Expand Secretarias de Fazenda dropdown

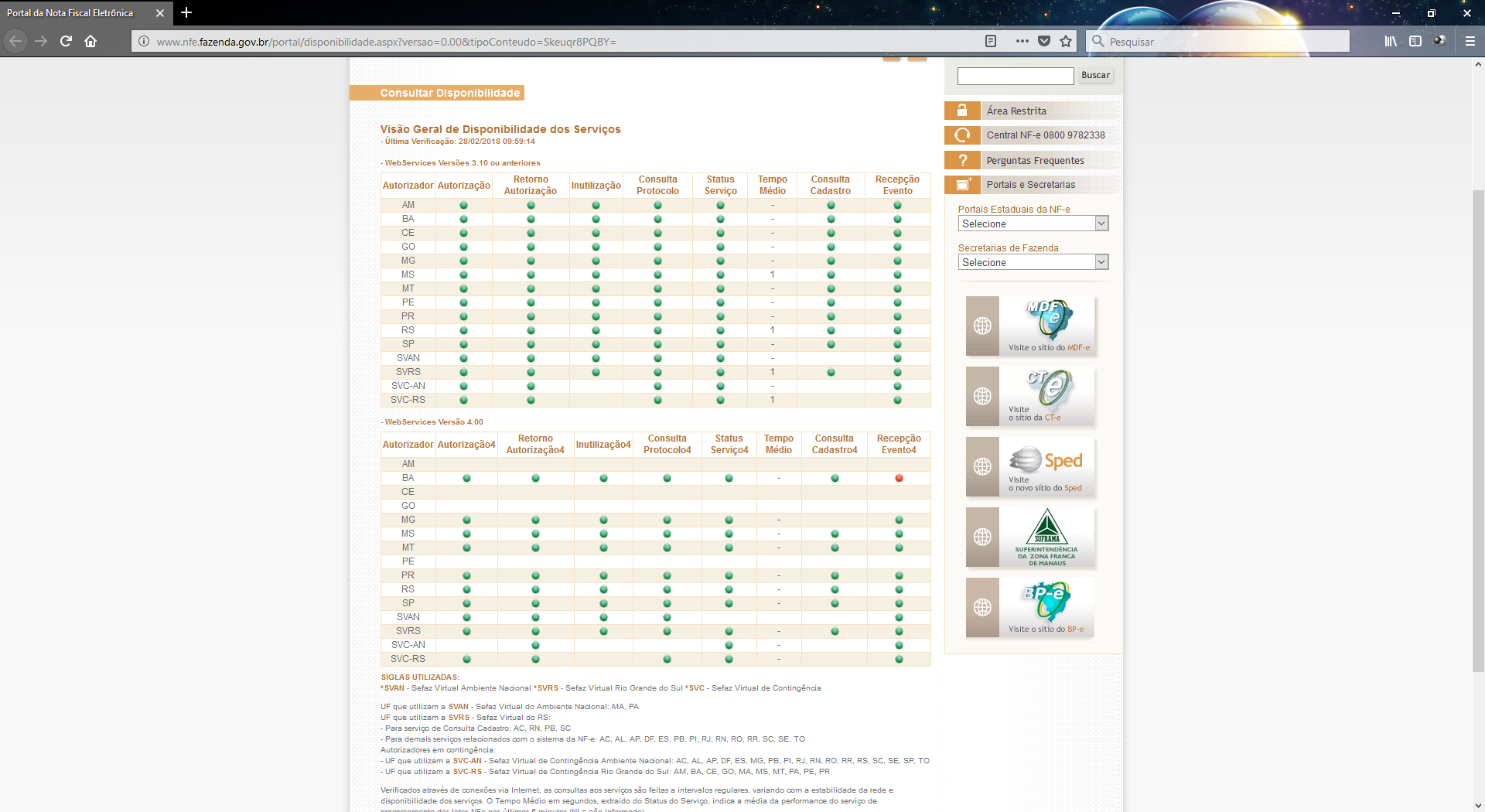(1033, 262)
